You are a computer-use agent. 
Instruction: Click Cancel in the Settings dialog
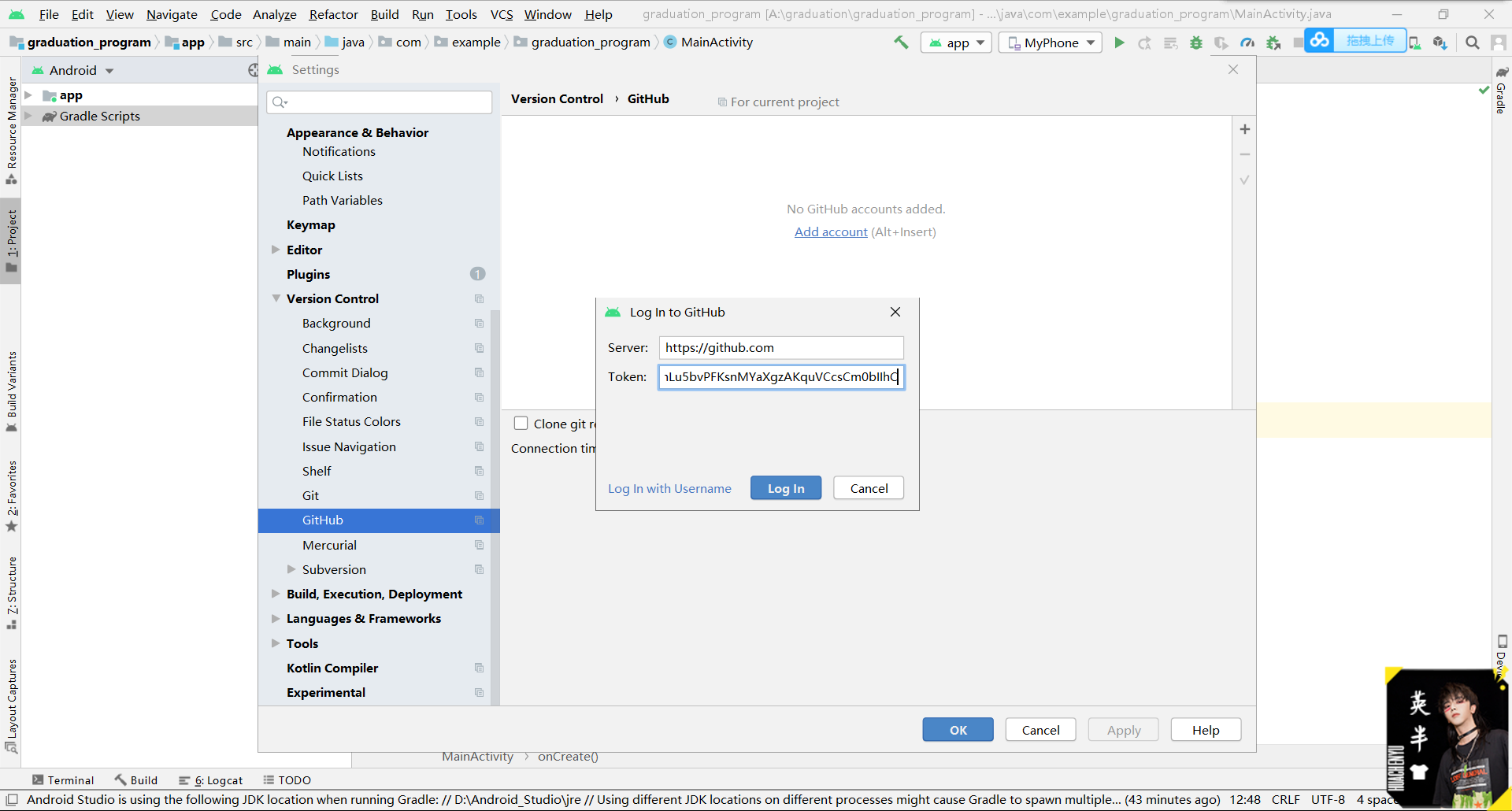click(x=1040, y=730)
